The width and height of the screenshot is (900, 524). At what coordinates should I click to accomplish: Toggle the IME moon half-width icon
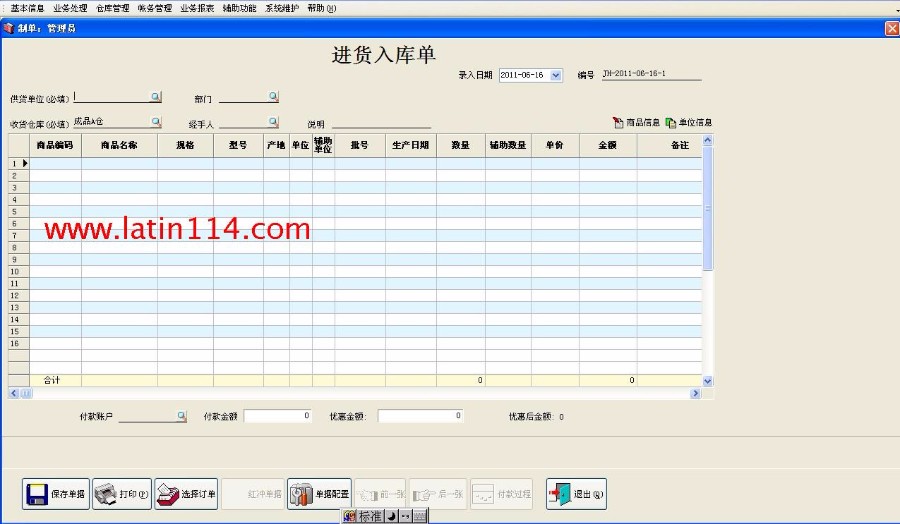pyautogui.click(x=391, y=516)
